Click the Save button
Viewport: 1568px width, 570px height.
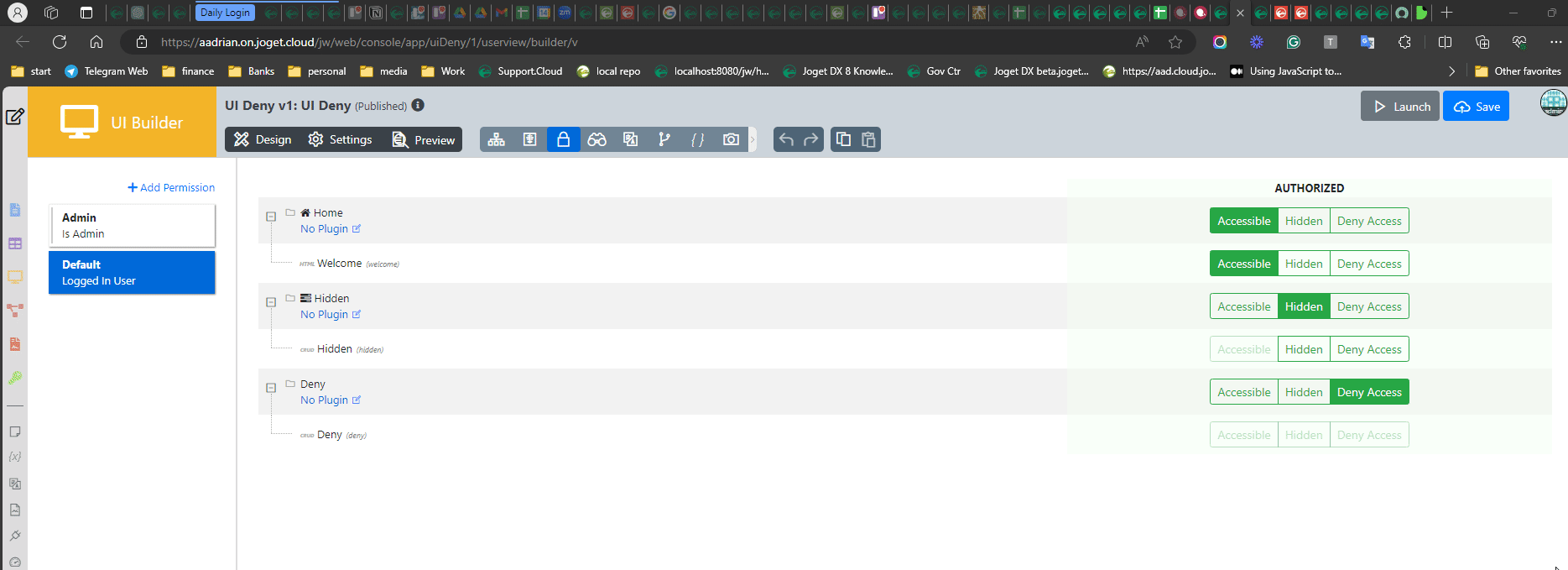pyautogui.click(x=1476, y=107)
